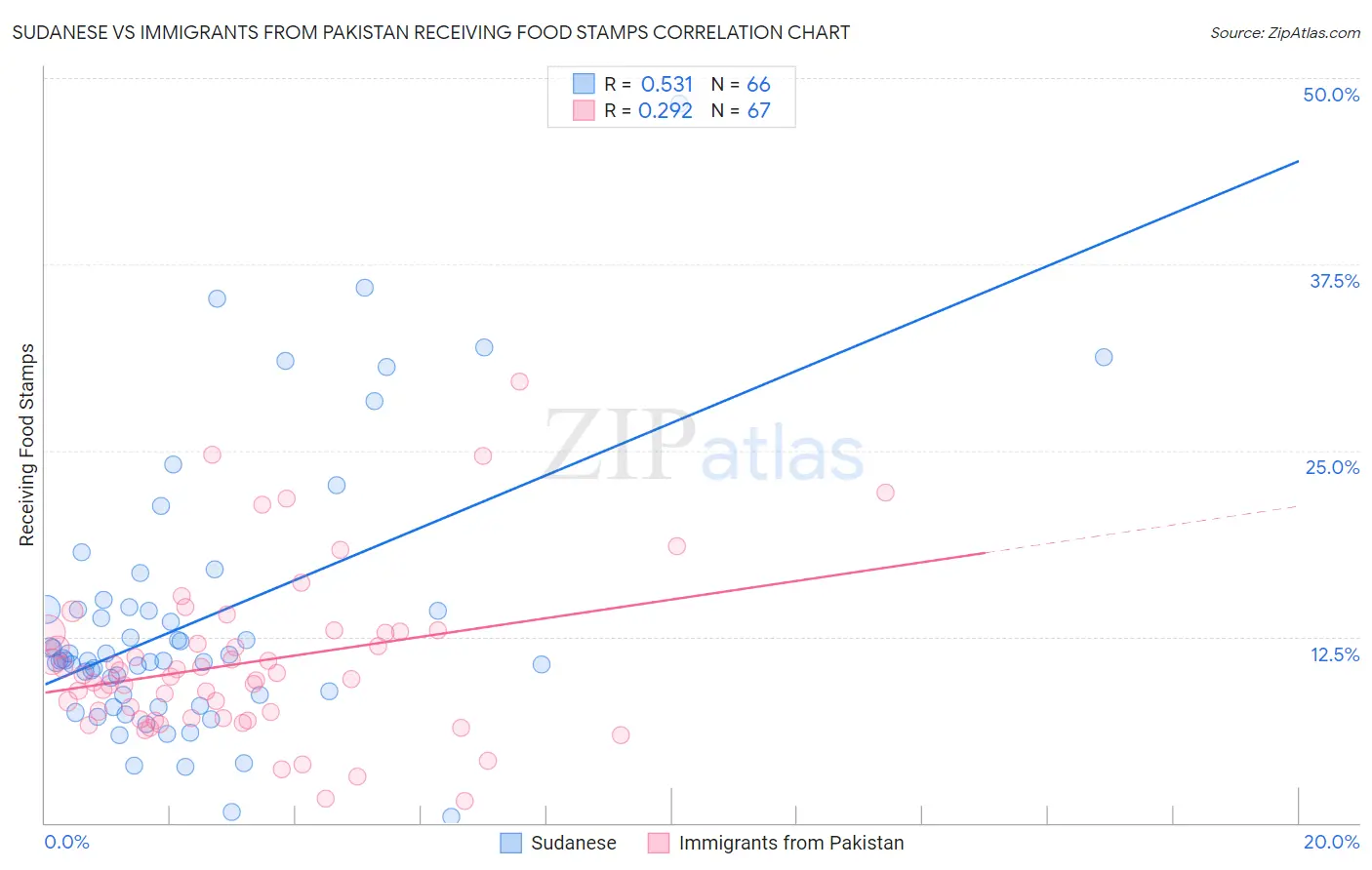Click the 50.0% y-axis label

[x=1331, y=95]
